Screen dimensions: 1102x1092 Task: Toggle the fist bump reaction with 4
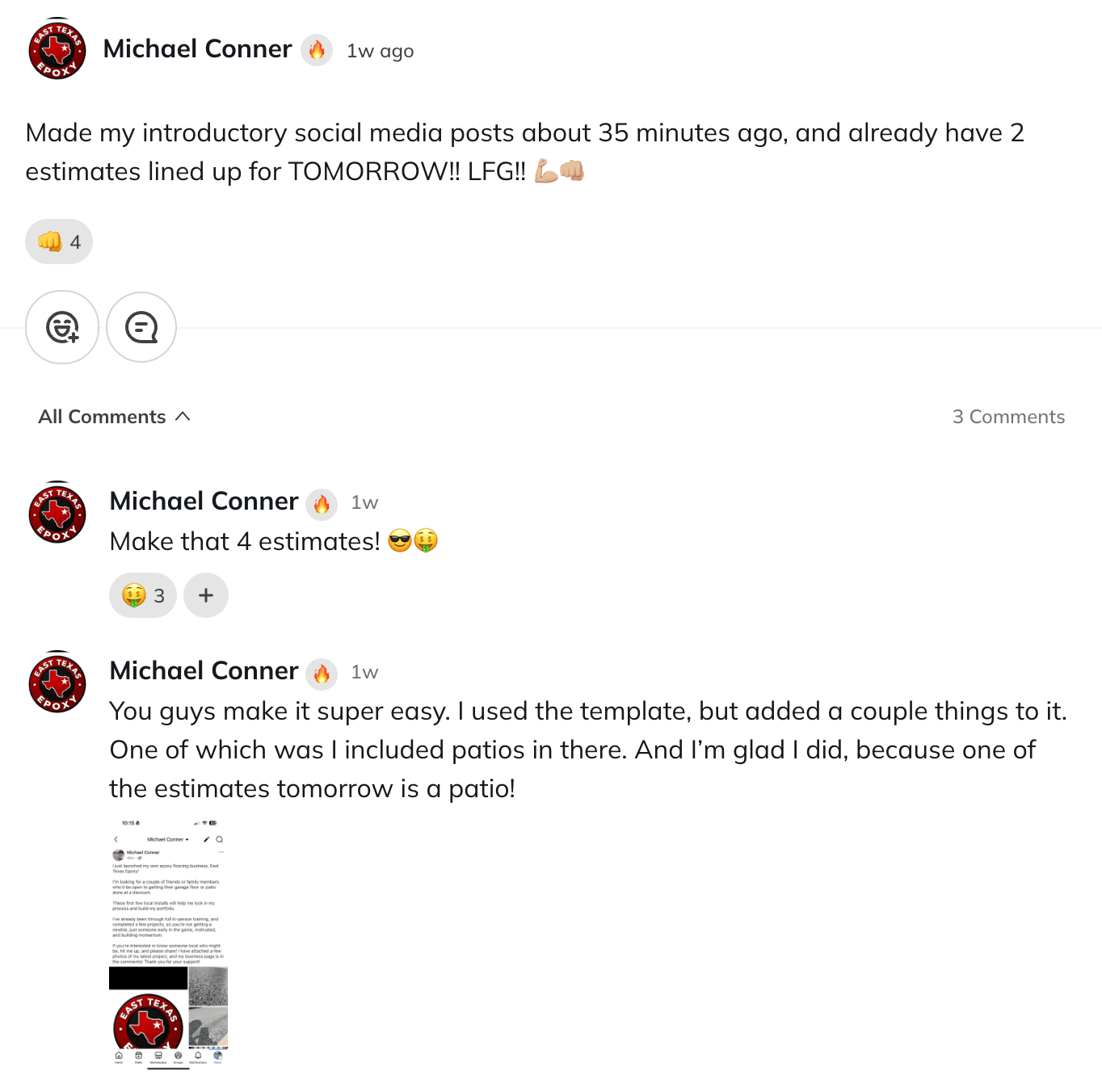pyautogui.click(x=59, y=241)
